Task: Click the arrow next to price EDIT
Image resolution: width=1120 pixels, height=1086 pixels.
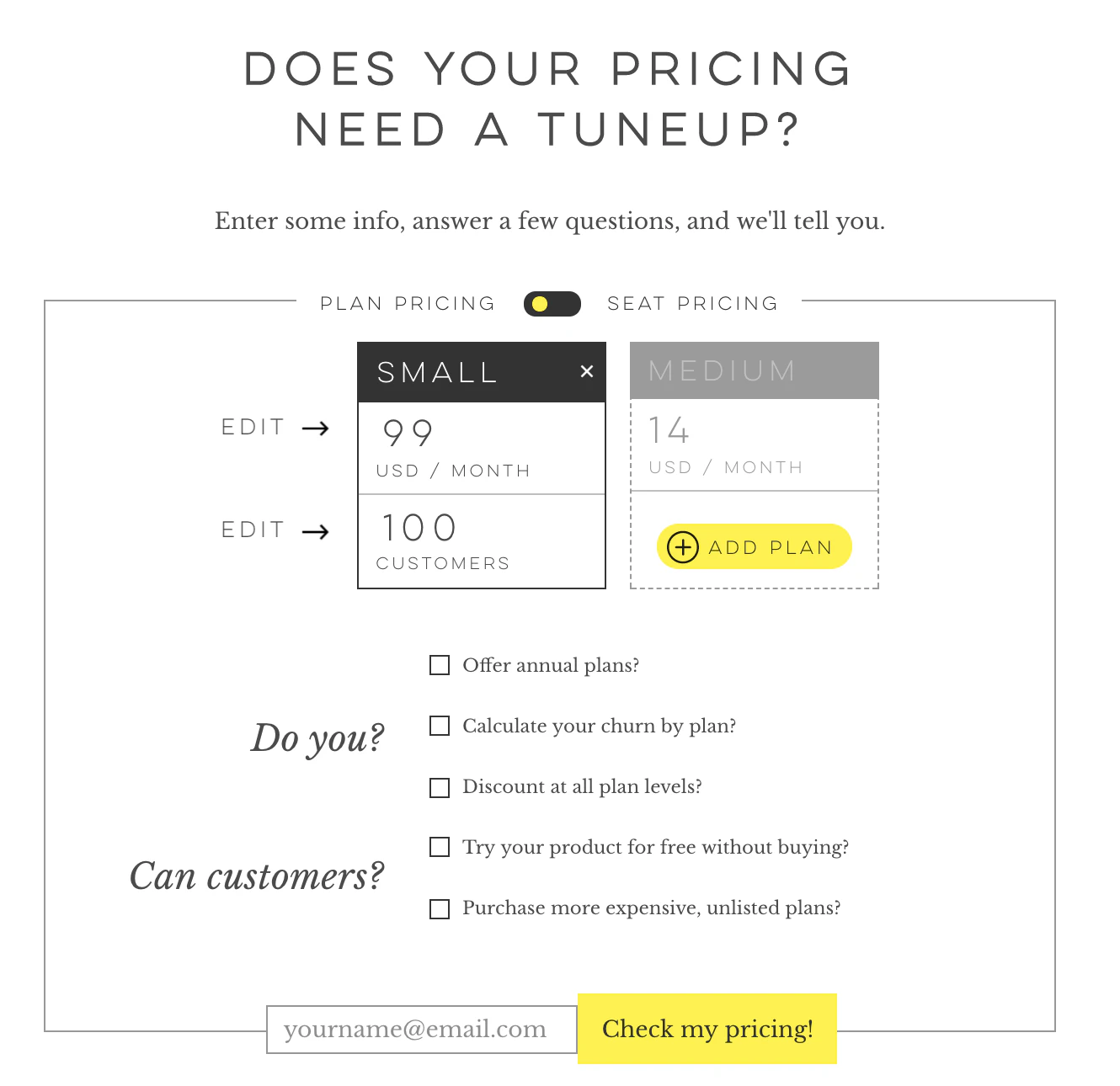Action: 316,429
